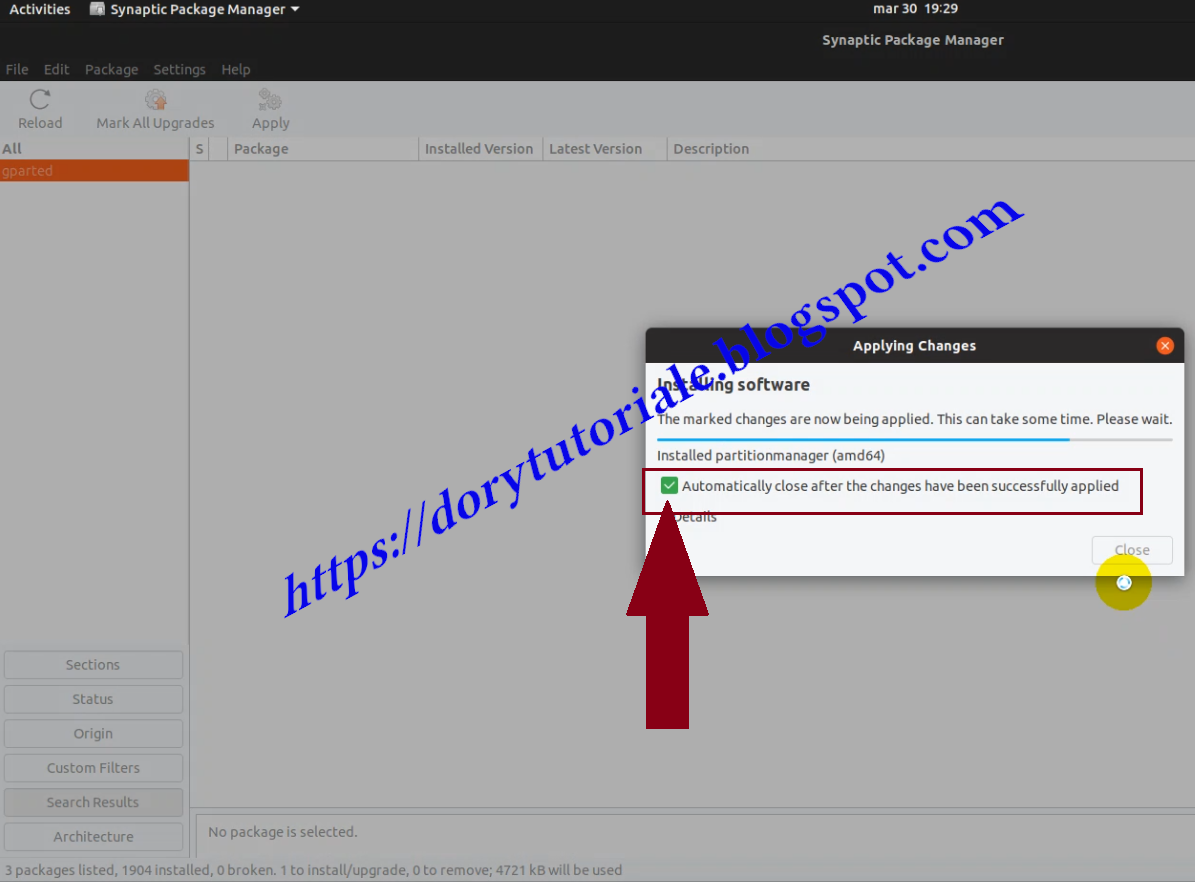This screenshot has height=882, width=1195.
Task: Click the Custom Filters button
Action: coord(93,768)
